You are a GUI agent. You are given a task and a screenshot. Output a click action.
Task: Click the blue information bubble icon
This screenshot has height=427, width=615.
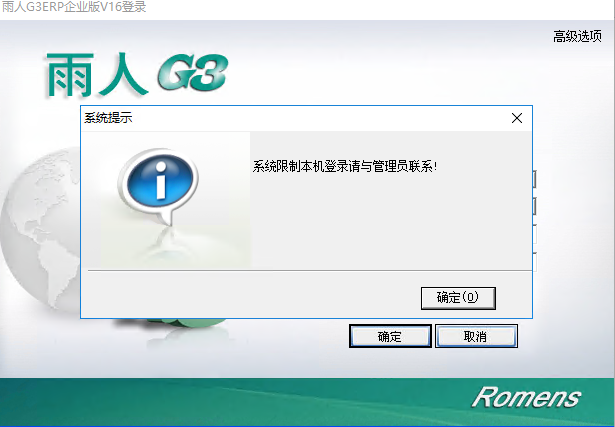(160, 186)
